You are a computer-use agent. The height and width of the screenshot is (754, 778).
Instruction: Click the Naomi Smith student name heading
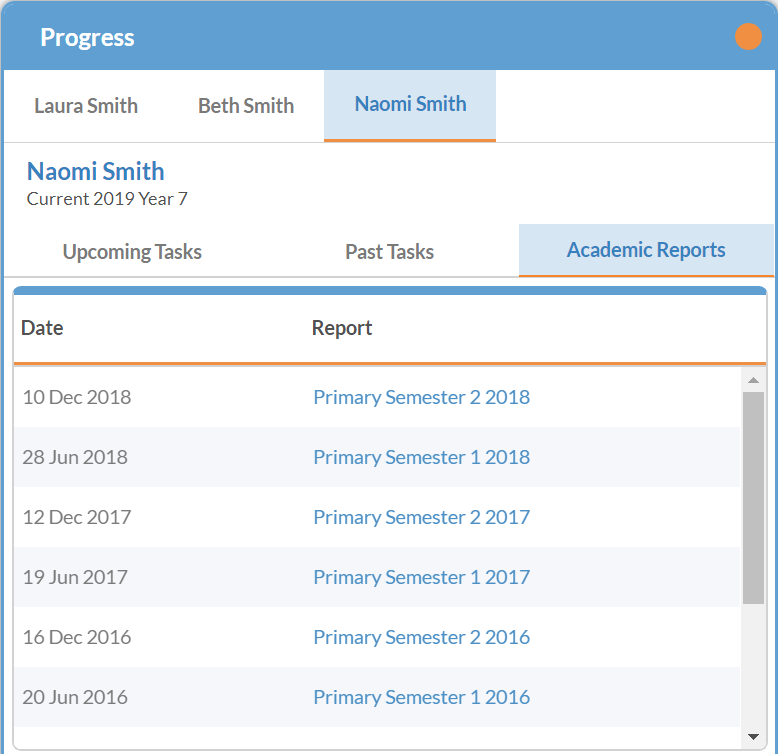96,171
